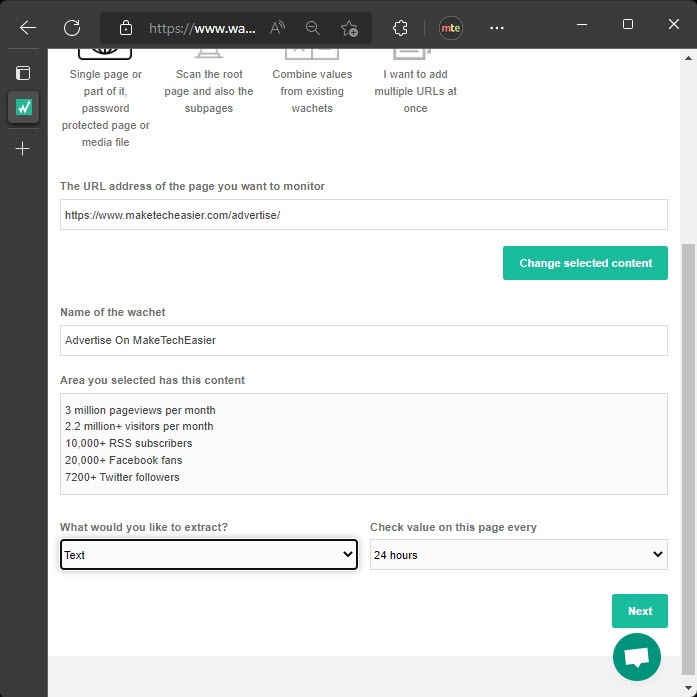697x697 pixels.
Task: Open the Check value every 24 hours dropdown
Action: (x=519, y=554)
